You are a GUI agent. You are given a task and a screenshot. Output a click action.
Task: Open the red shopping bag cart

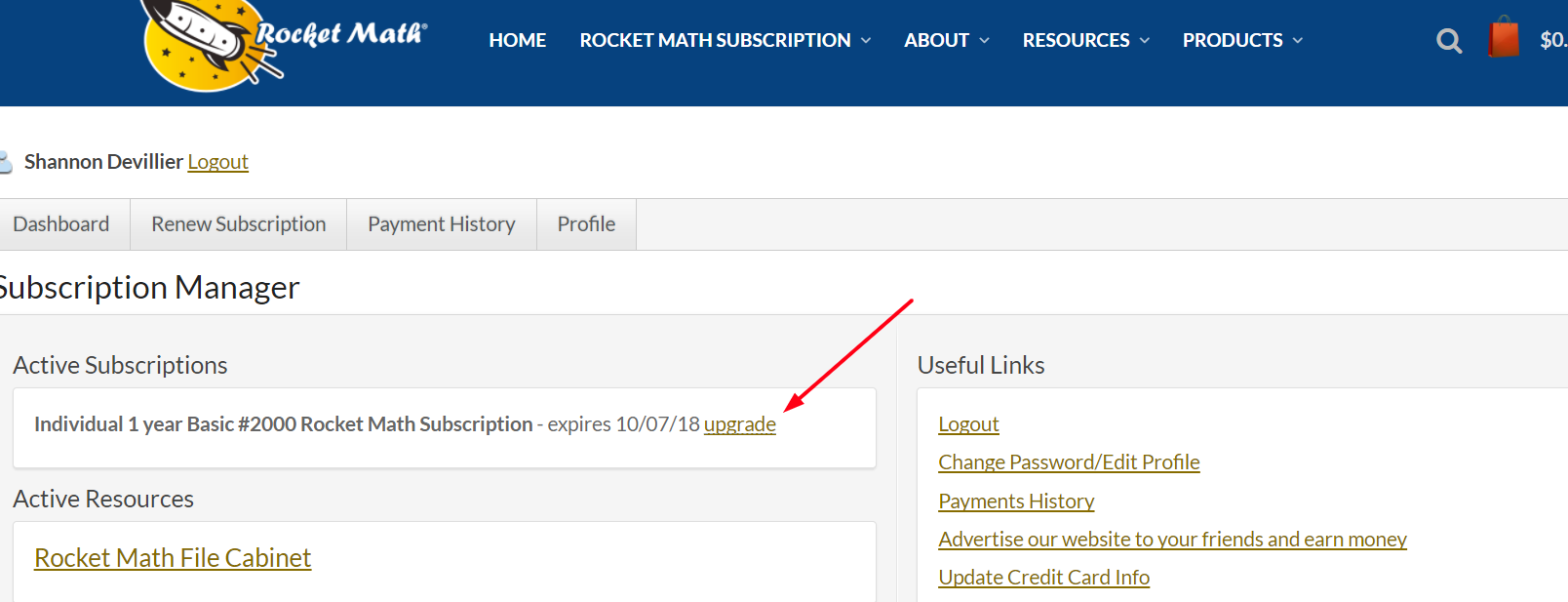point(1504,38)
